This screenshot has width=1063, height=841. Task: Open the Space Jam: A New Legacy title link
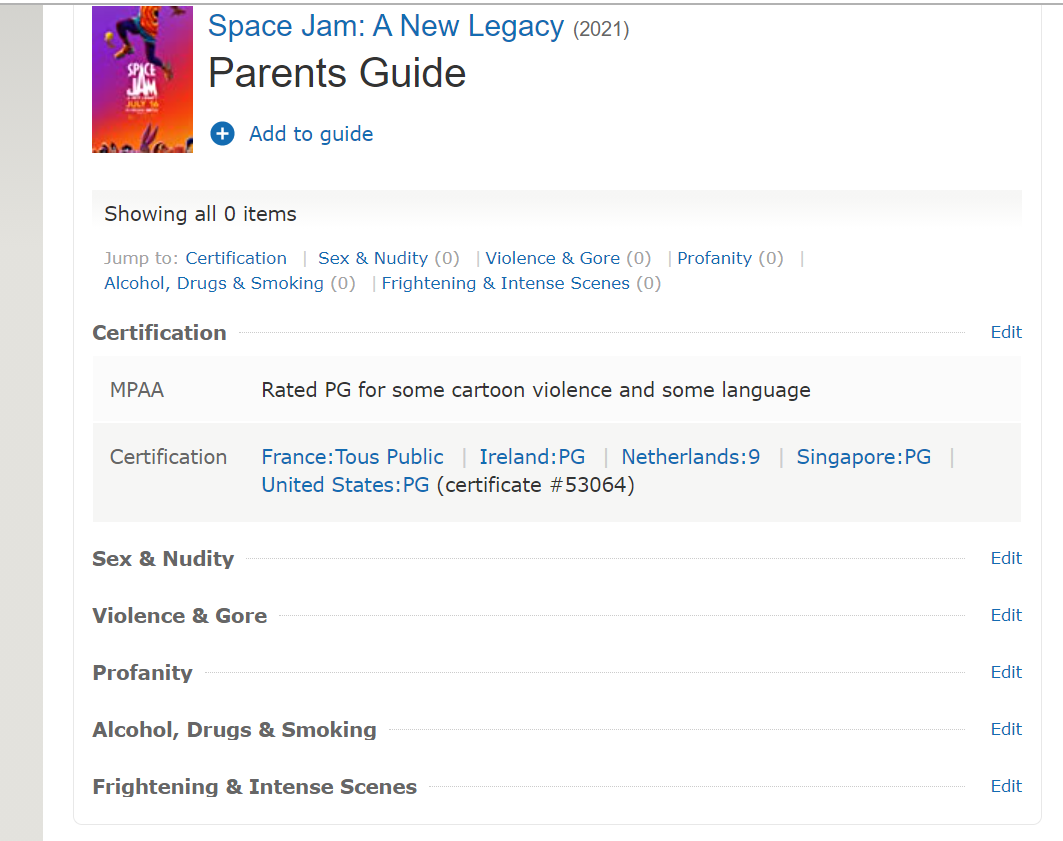386,27
